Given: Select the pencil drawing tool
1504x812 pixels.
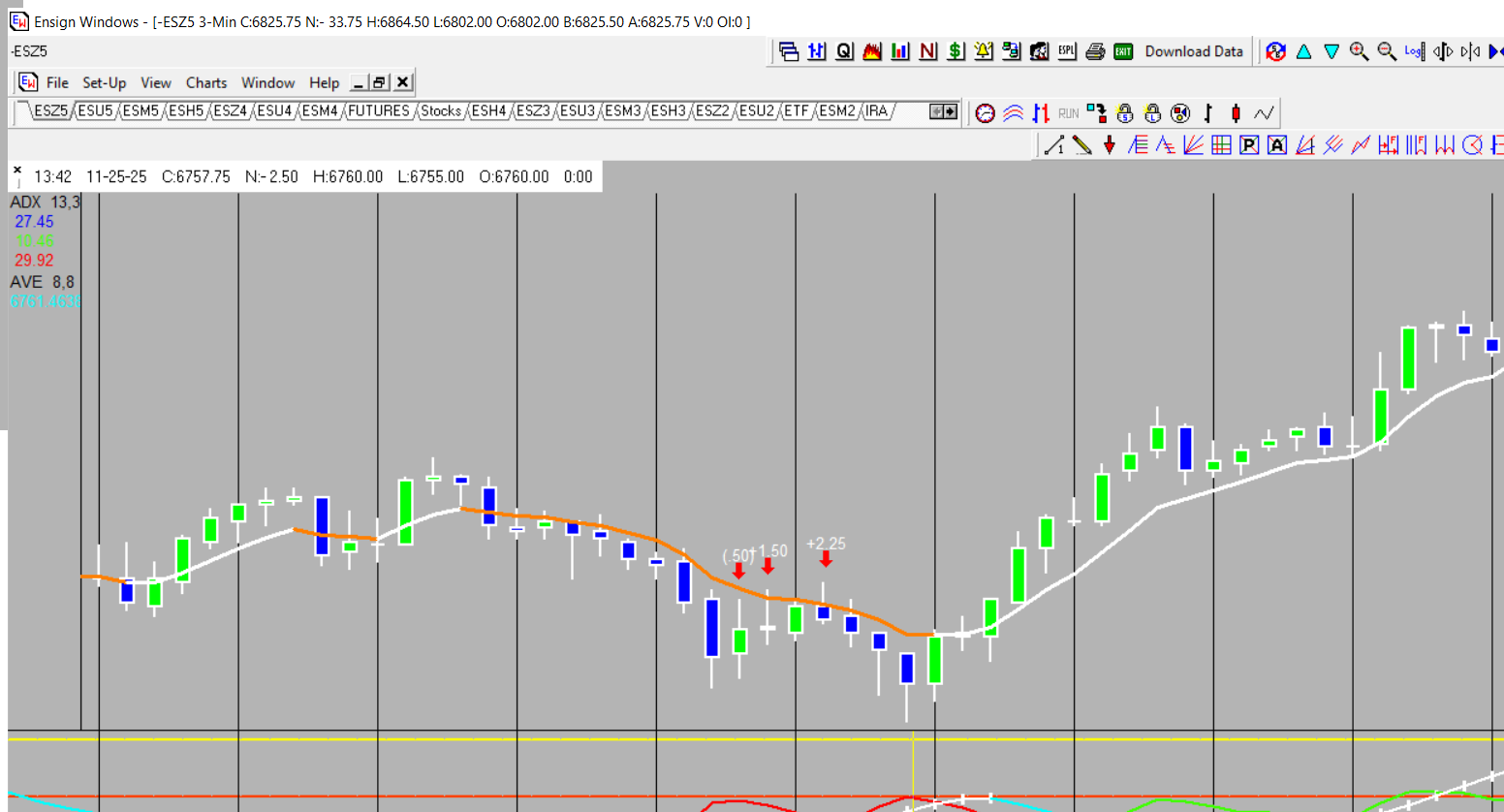Looking at the screenshot, I should click(x=1082, y=145).
